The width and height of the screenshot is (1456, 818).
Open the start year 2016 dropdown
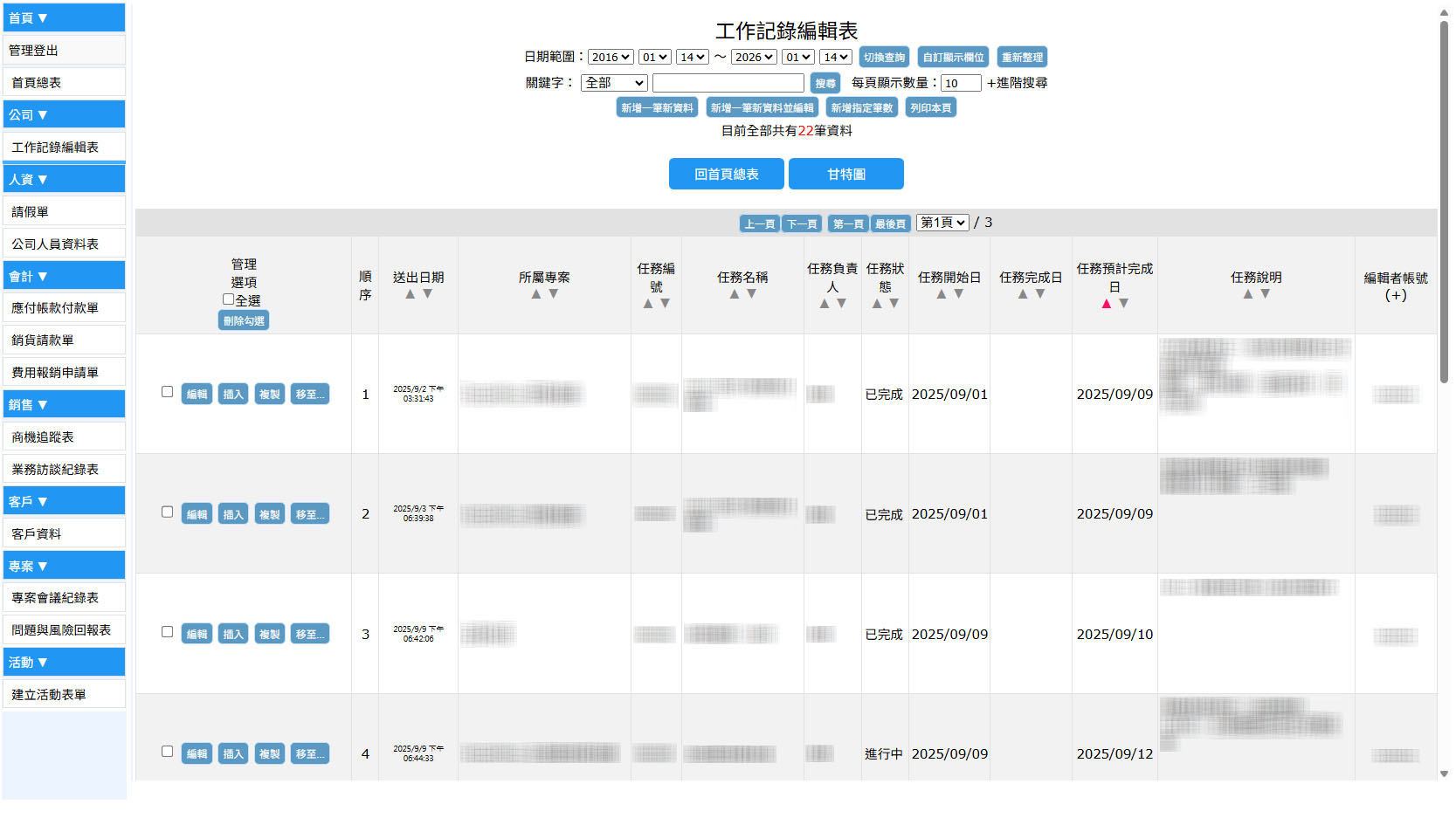point(611,58)
